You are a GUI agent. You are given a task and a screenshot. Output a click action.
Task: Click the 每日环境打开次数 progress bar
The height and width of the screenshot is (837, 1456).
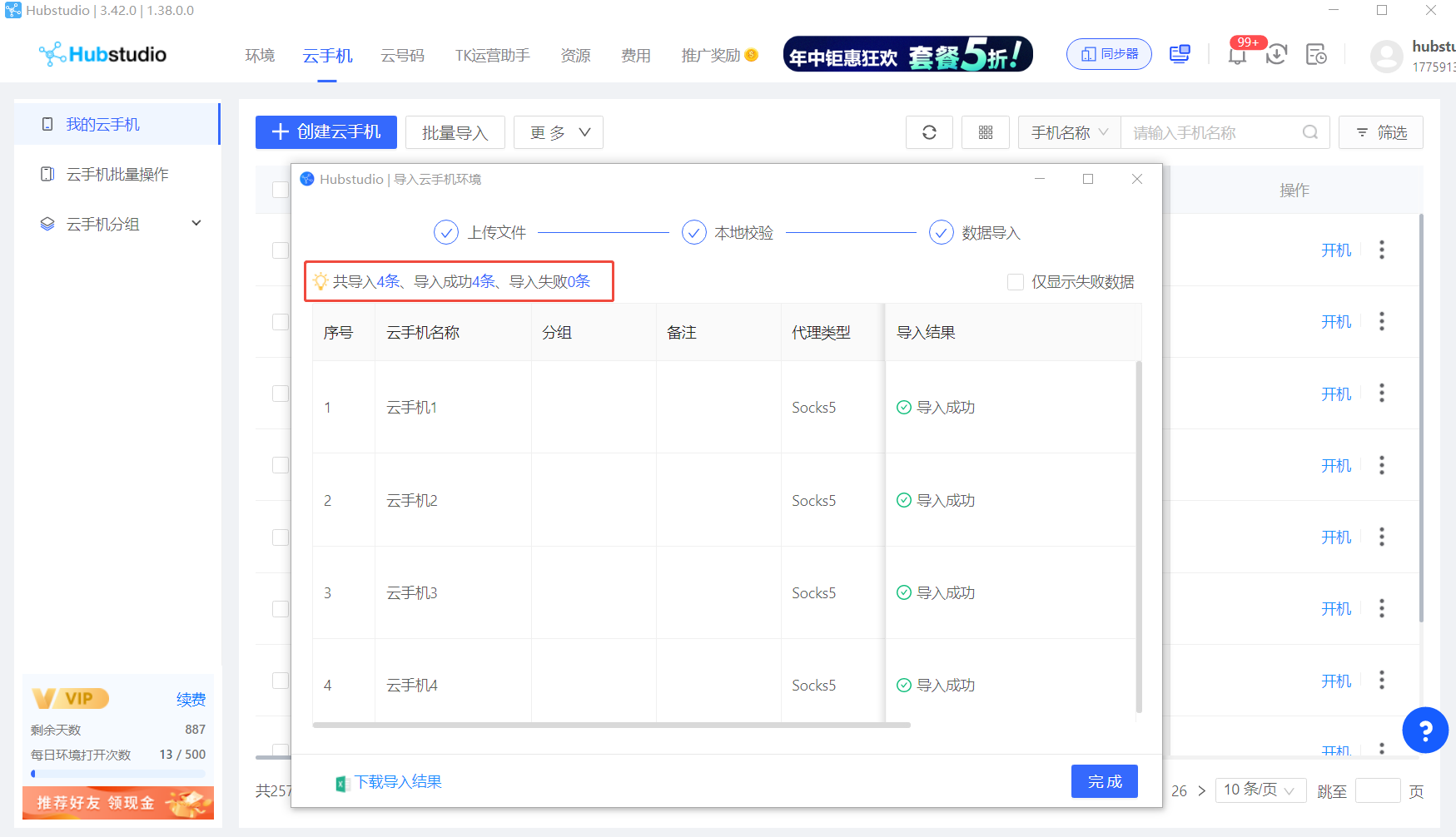[118, 774]
